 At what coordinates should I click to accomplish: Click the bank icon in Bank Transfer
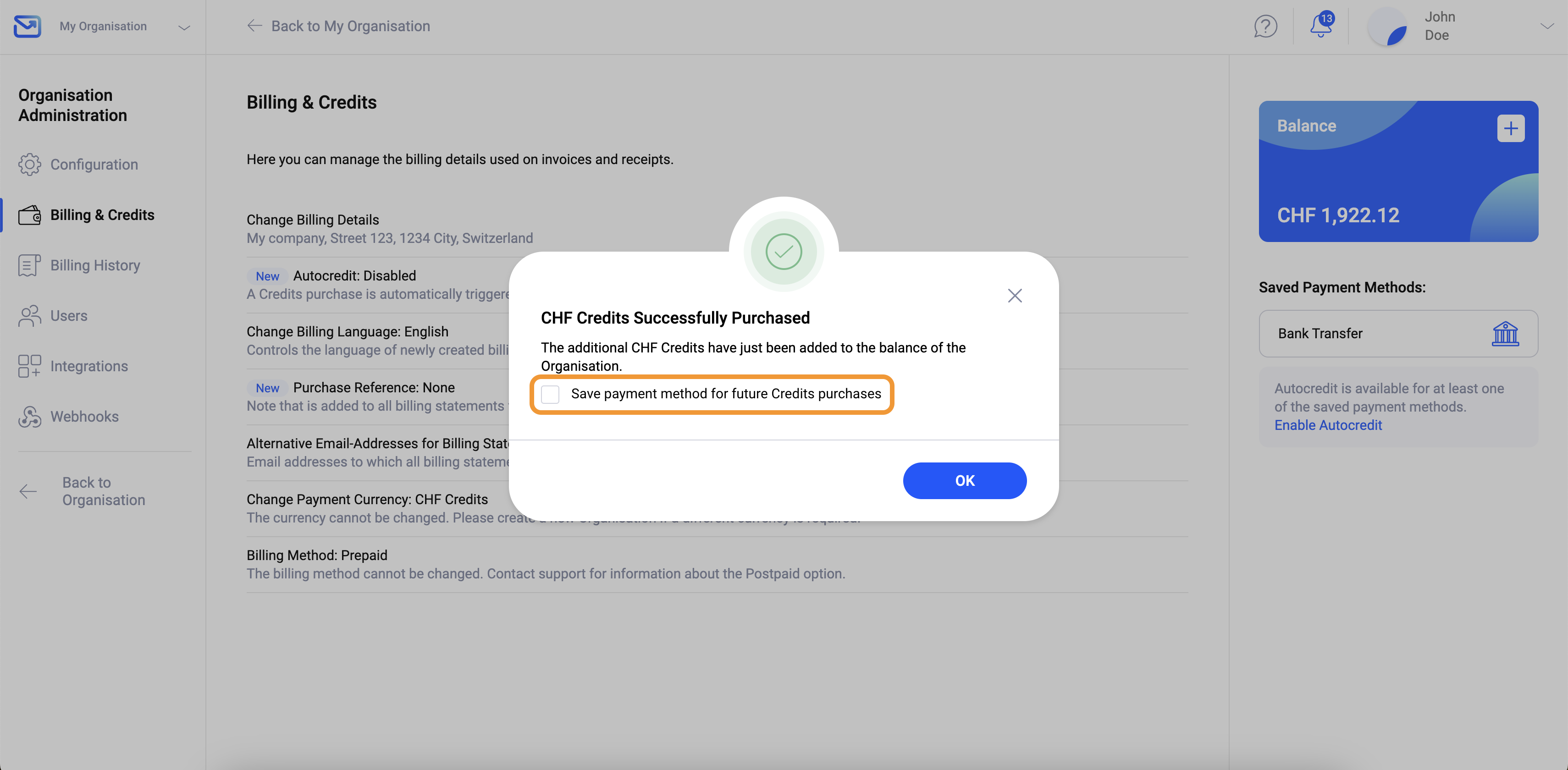coord(1505,334)
